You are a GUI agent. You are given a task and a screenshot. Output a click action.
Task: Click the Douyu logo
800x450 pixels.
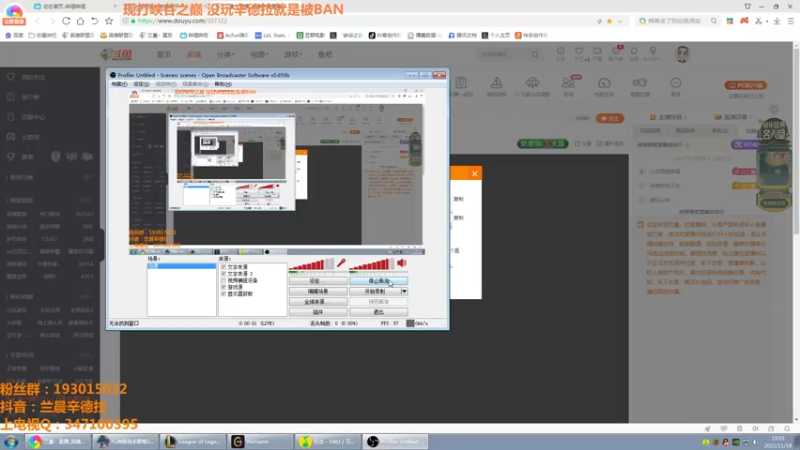pyautogui.click(x=117, y=55)
